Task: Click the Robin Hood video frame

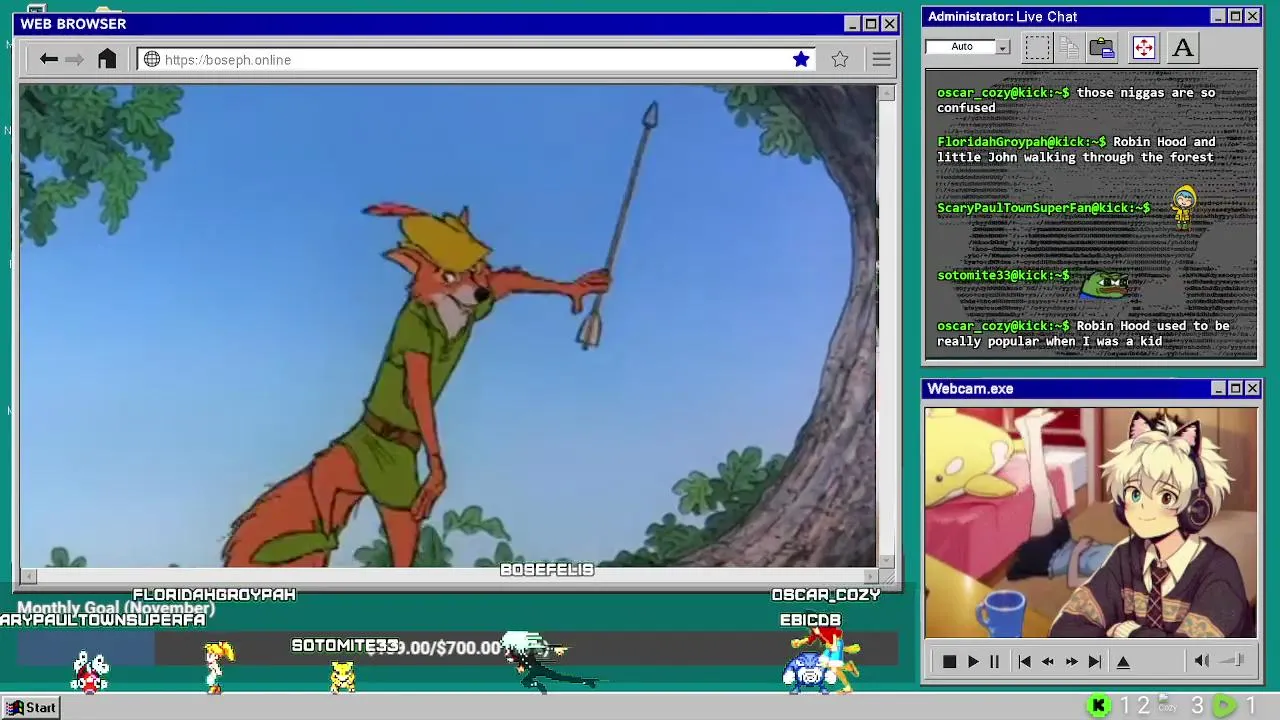Action: (448, 326)
